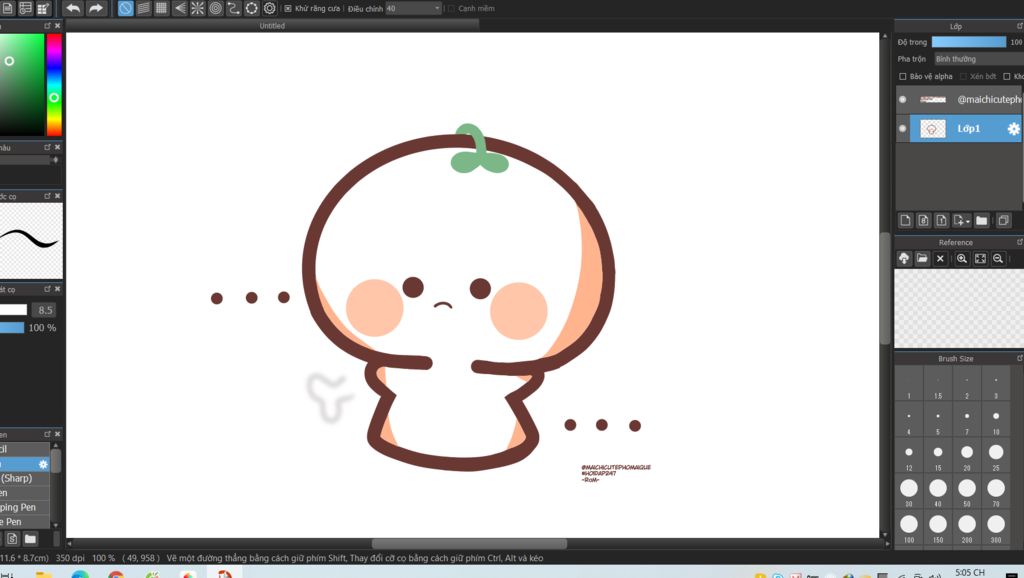Image resolution: width=1024 pixels, height=578 pixels.
Task: Set the Độ trong layer opacity slider
Action: [x=968, y=42]
